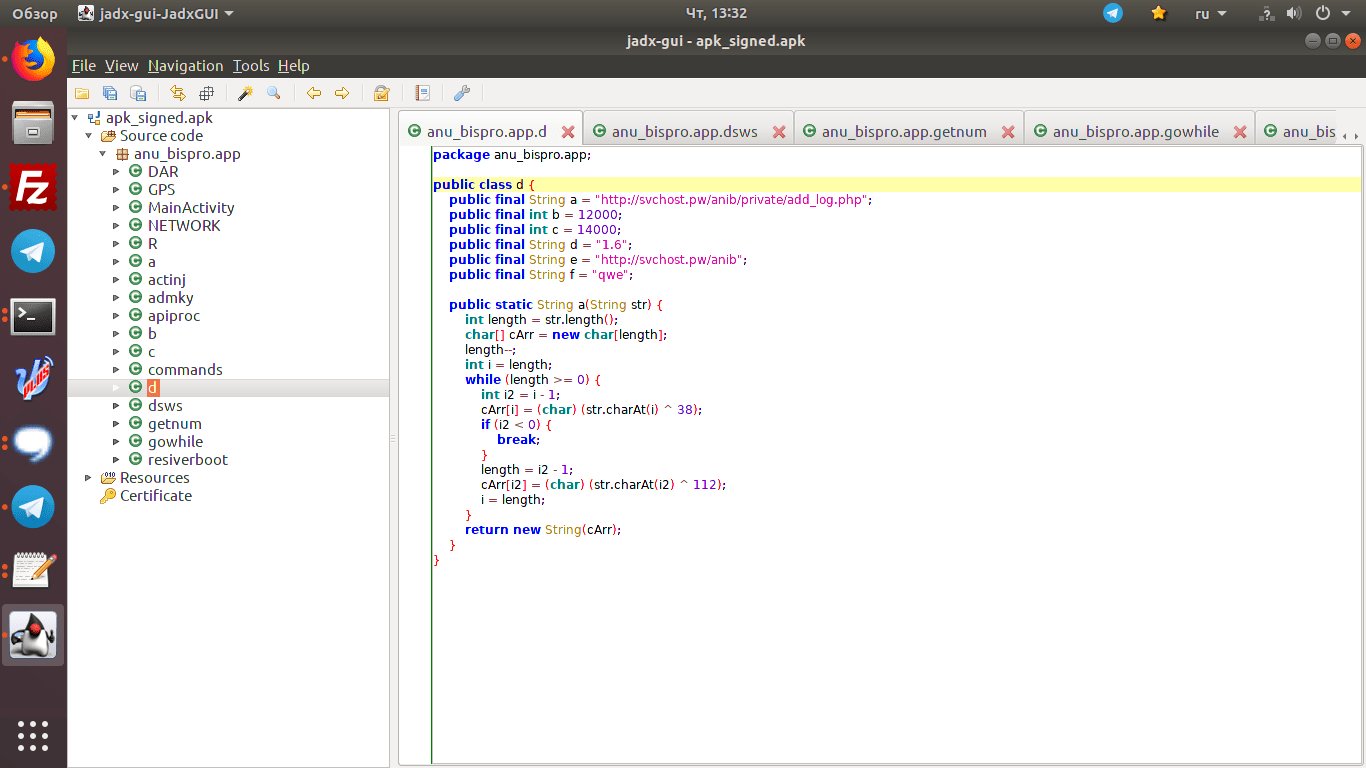Toggle the Flatten packages toolbar button
Screen dimensions: 1366x768
207,93
